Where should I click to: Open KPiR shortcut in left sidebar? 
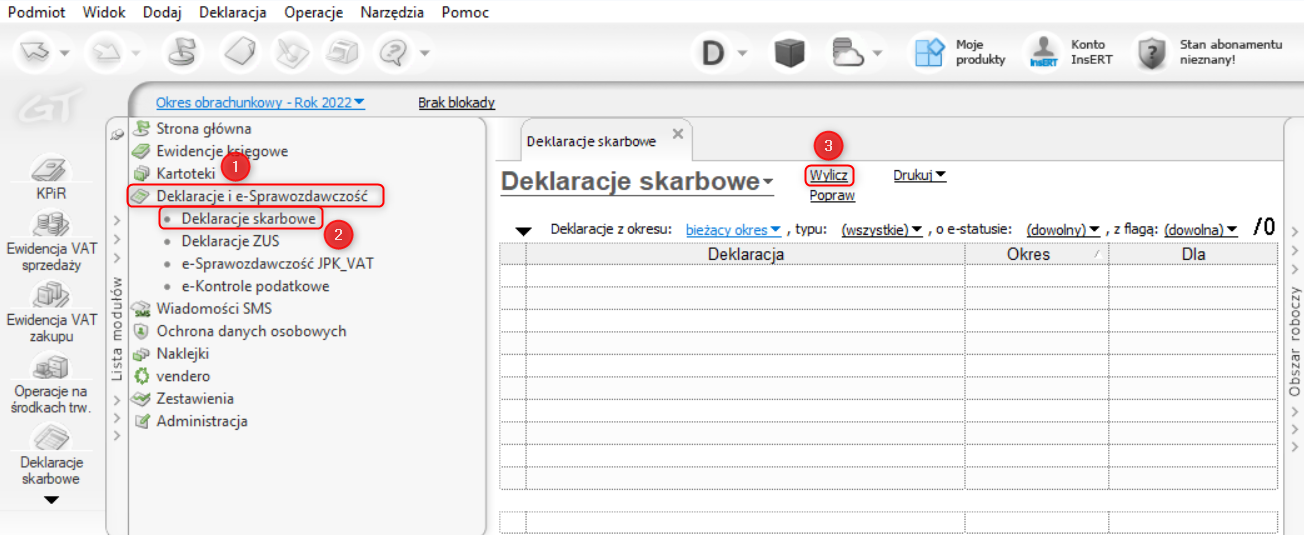pyautogui.click(x=50, y=178)
